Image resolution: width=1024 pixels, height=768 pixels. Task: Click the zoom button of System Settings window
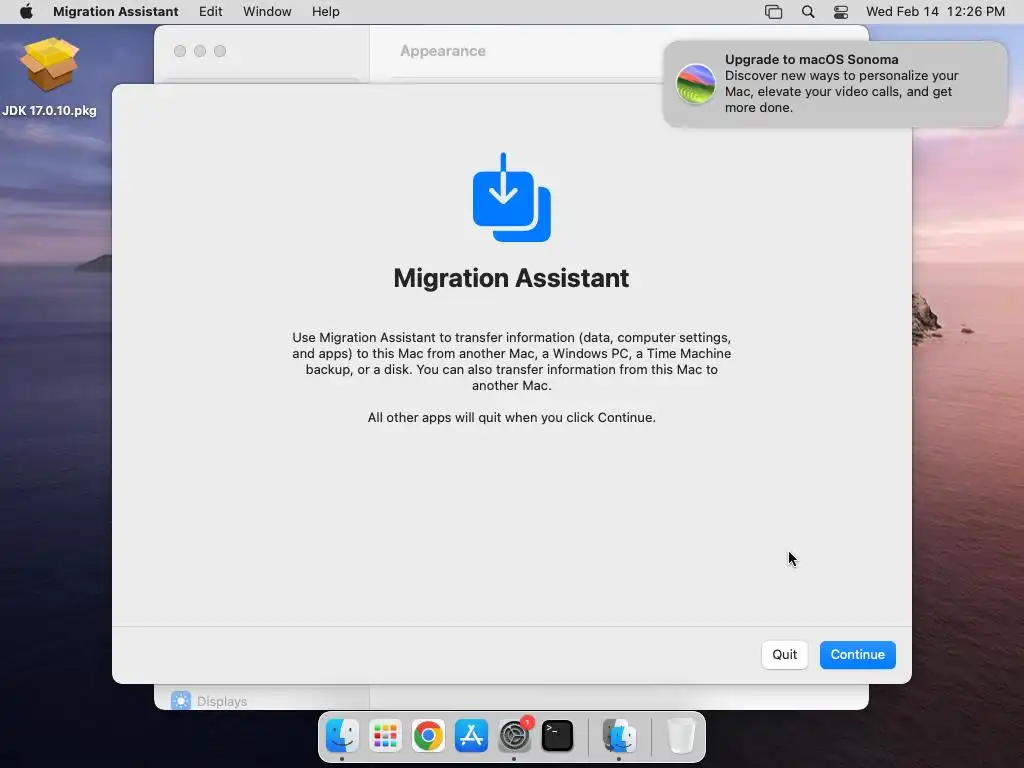(220, 51)
